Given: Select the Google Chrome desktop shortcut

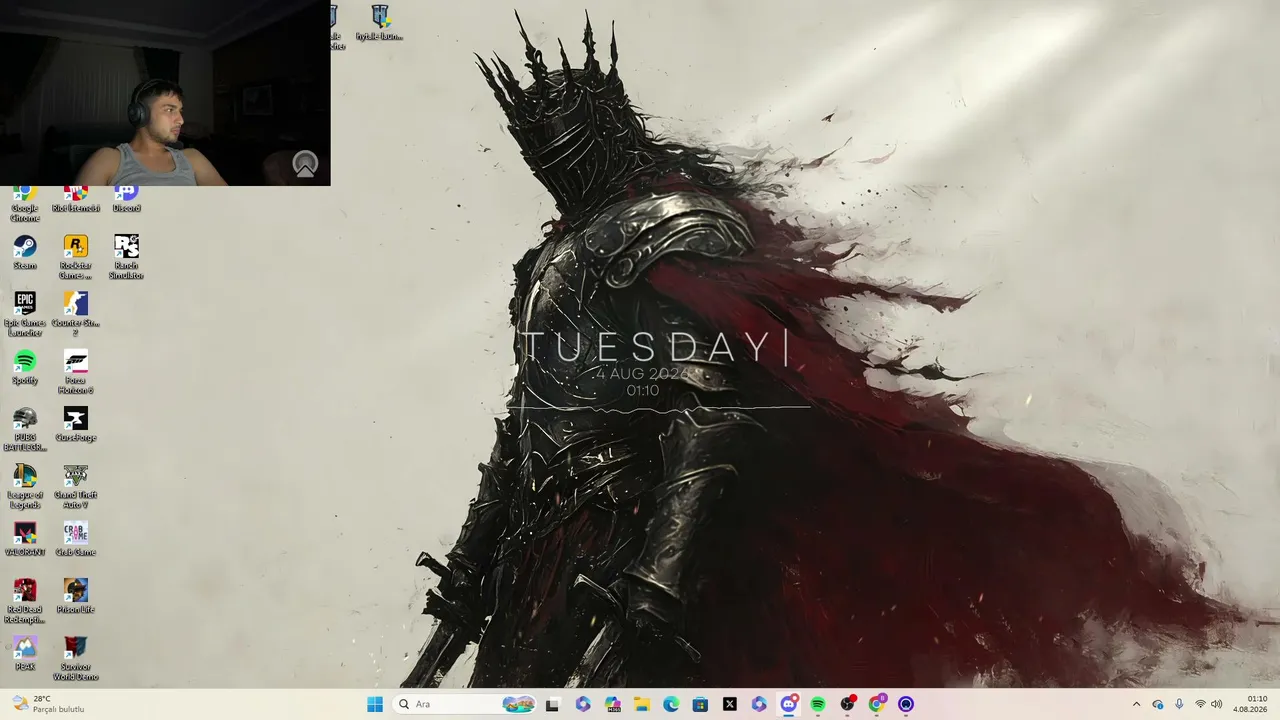Looking at the screenshot, I should pos(25,204).
